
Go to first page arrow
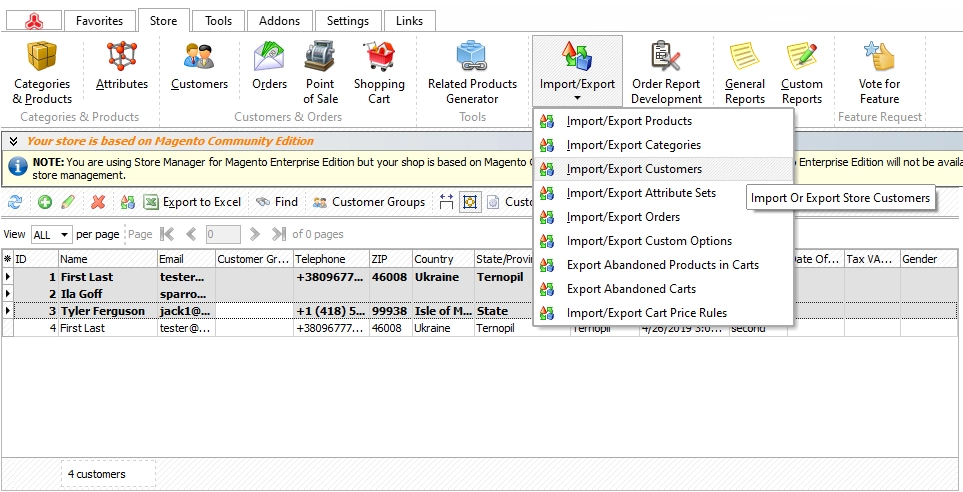(x=166, y=234)
